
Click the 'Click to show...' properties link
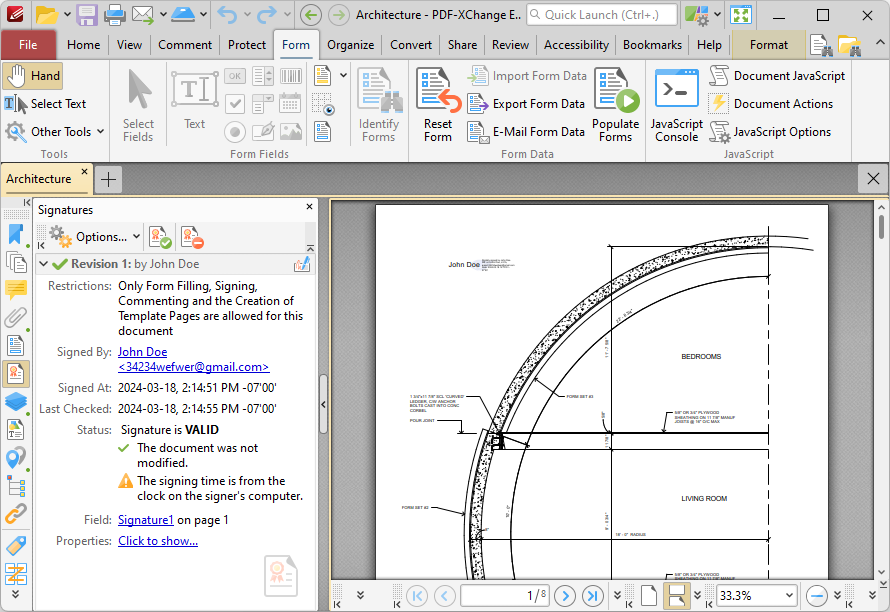(157, 541)
